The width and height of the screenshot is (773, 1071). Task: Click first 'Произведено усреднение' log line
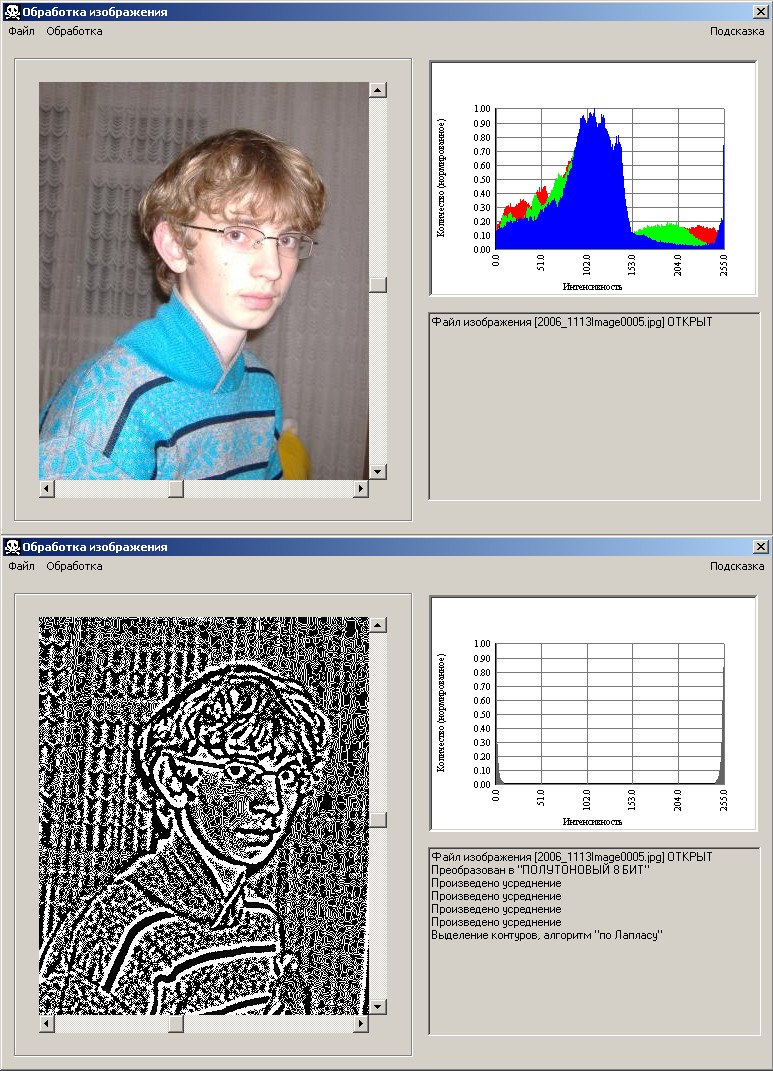(496, 882)
